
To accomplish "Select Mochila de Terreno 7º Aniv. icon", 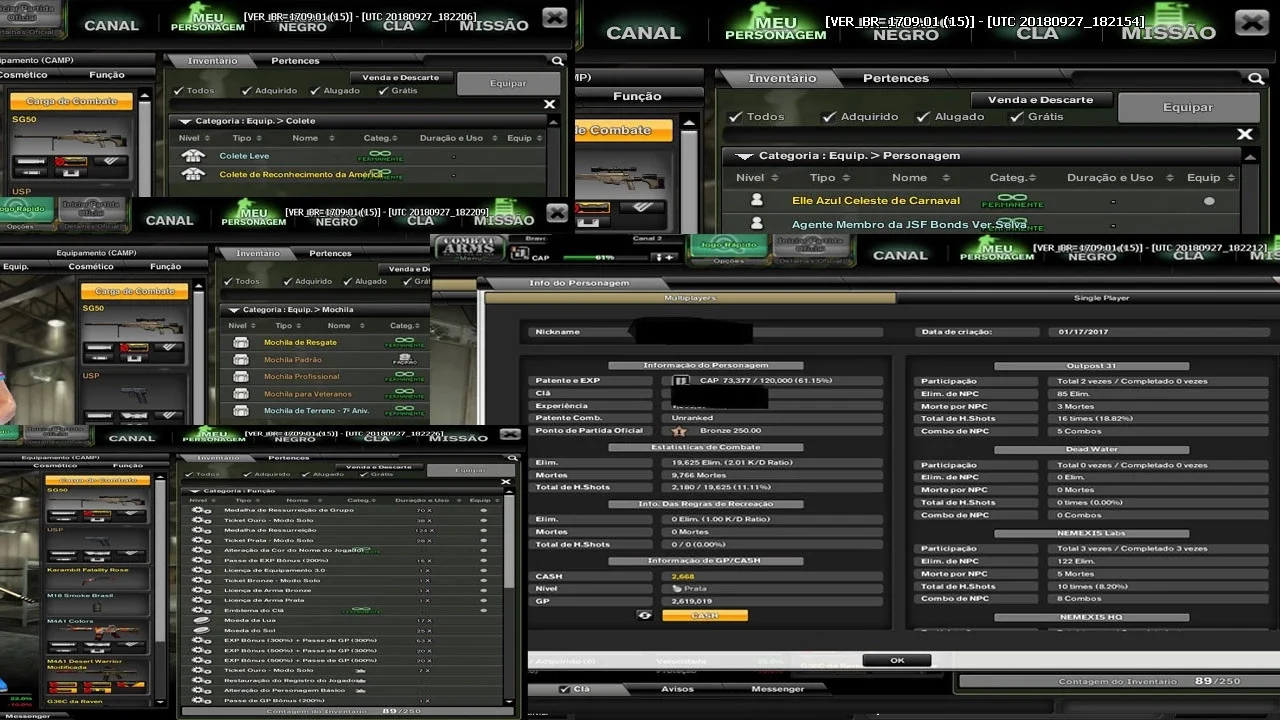I will click(240, 411).
